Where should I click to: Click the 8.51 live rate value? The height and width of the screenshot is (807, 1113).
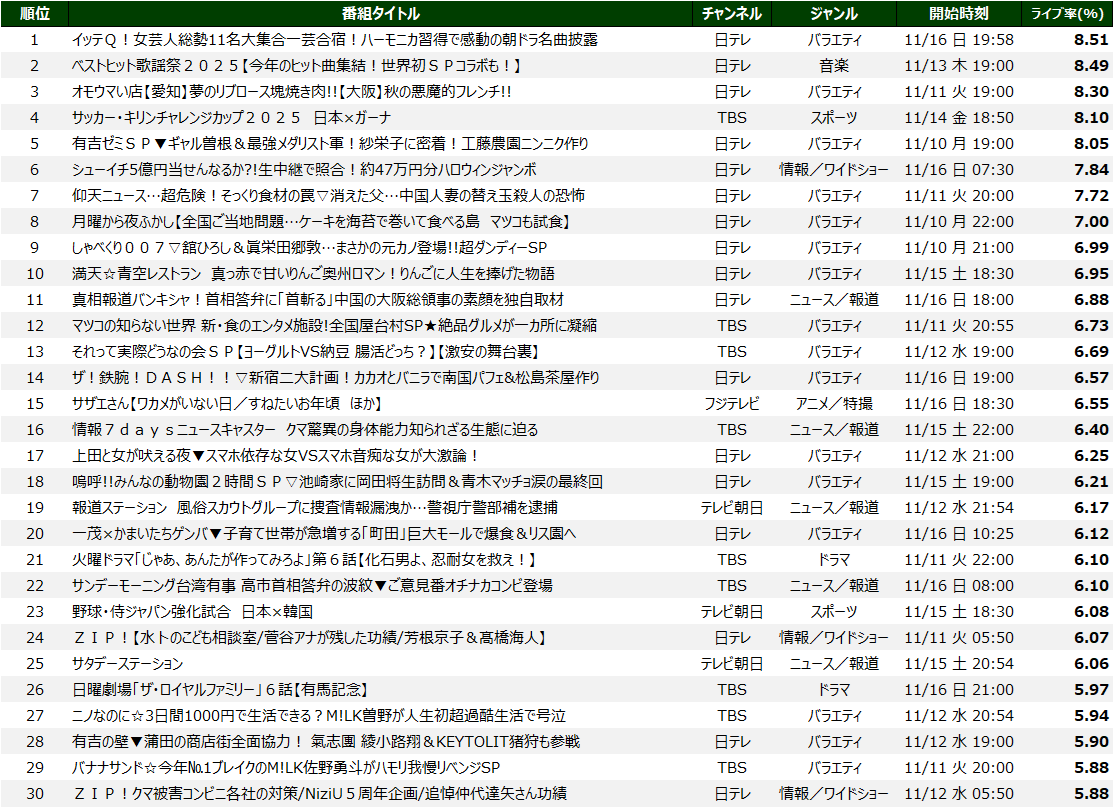(x=1090, y=40)
